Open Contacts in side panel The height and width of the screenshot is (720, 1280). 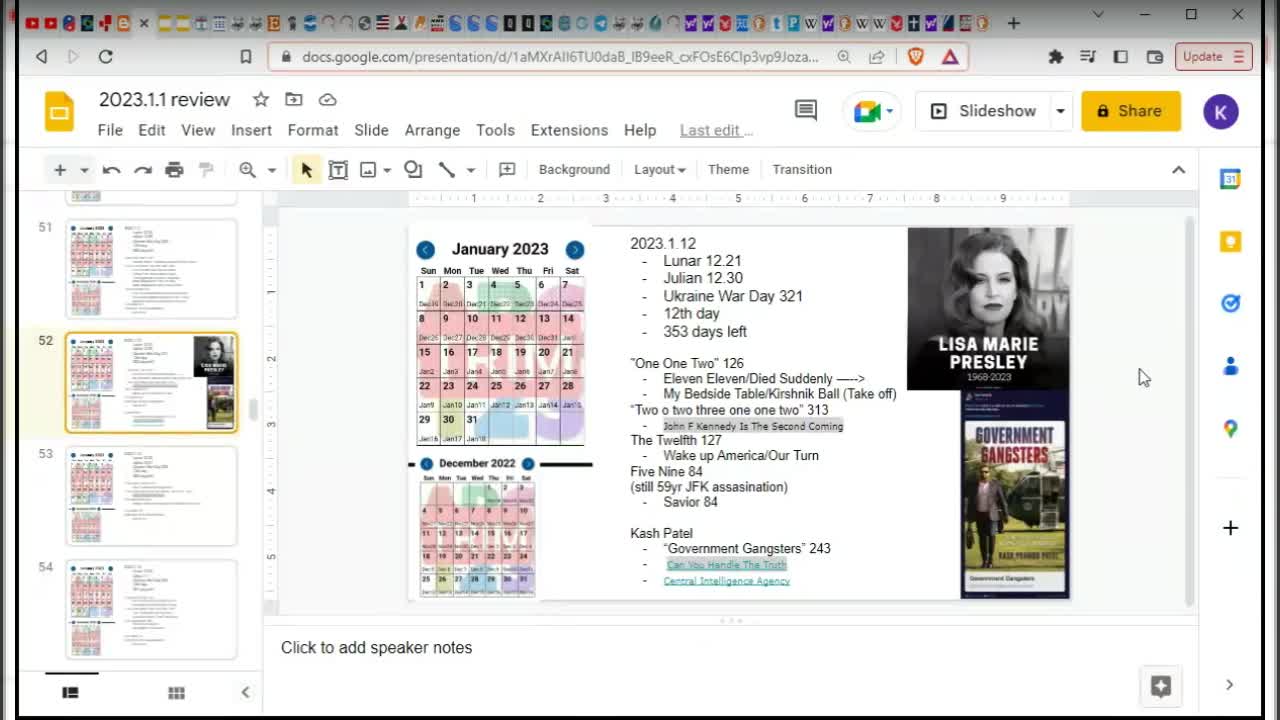(1230, 366)
